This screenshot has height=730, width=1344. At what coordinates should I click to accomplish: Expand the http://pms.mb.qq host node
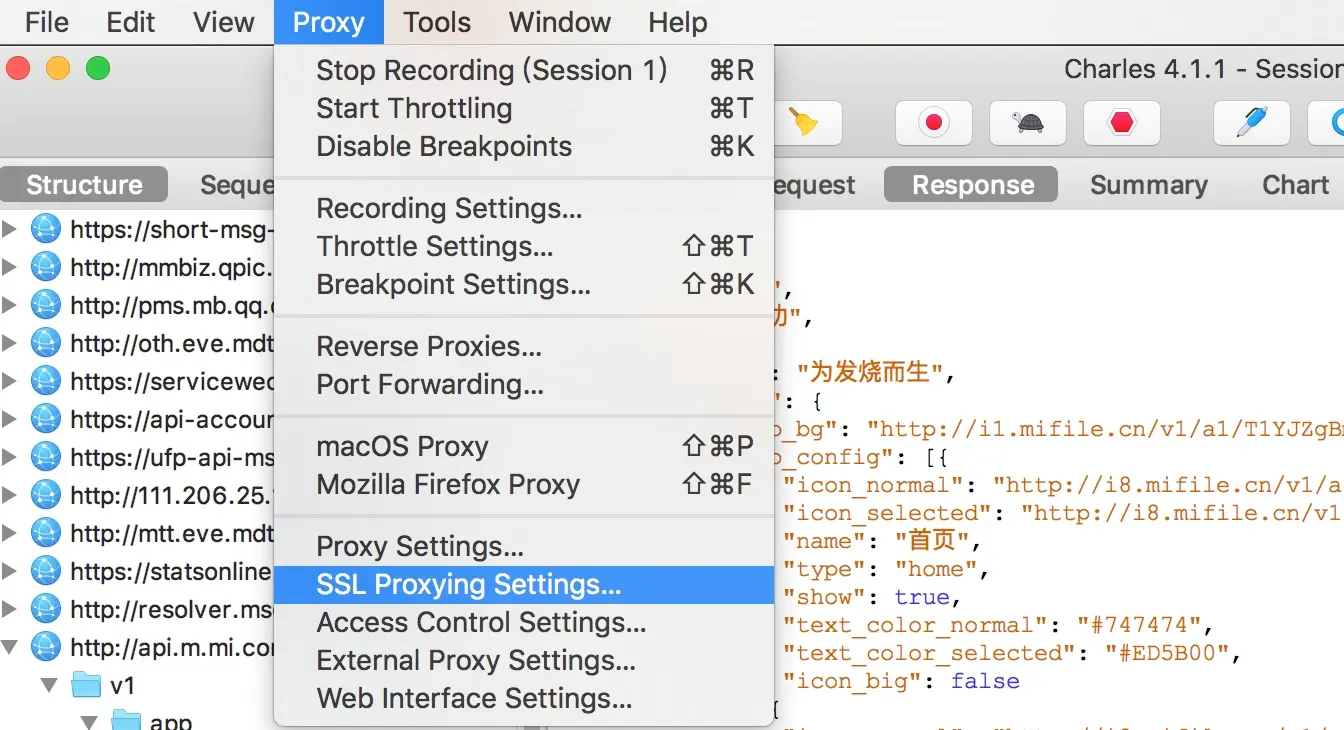tap(10, 305)
